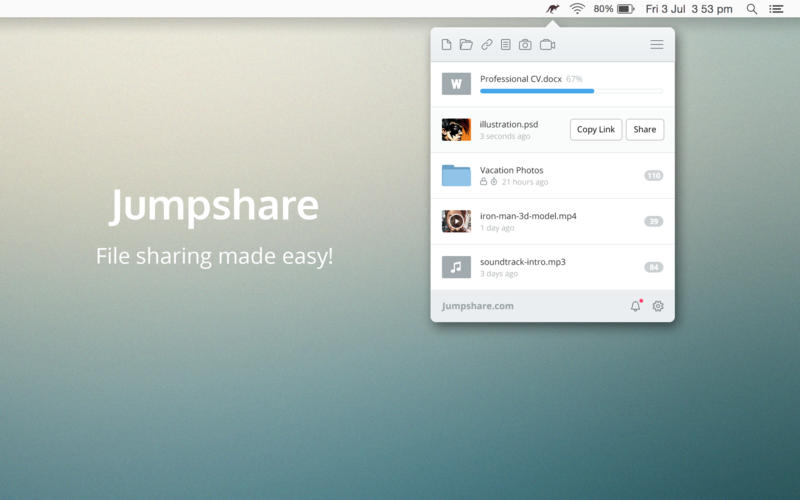Open the illustration.psd thumbnail
The height and width of the screenshot is (500, 800).
tap(456, 130)
